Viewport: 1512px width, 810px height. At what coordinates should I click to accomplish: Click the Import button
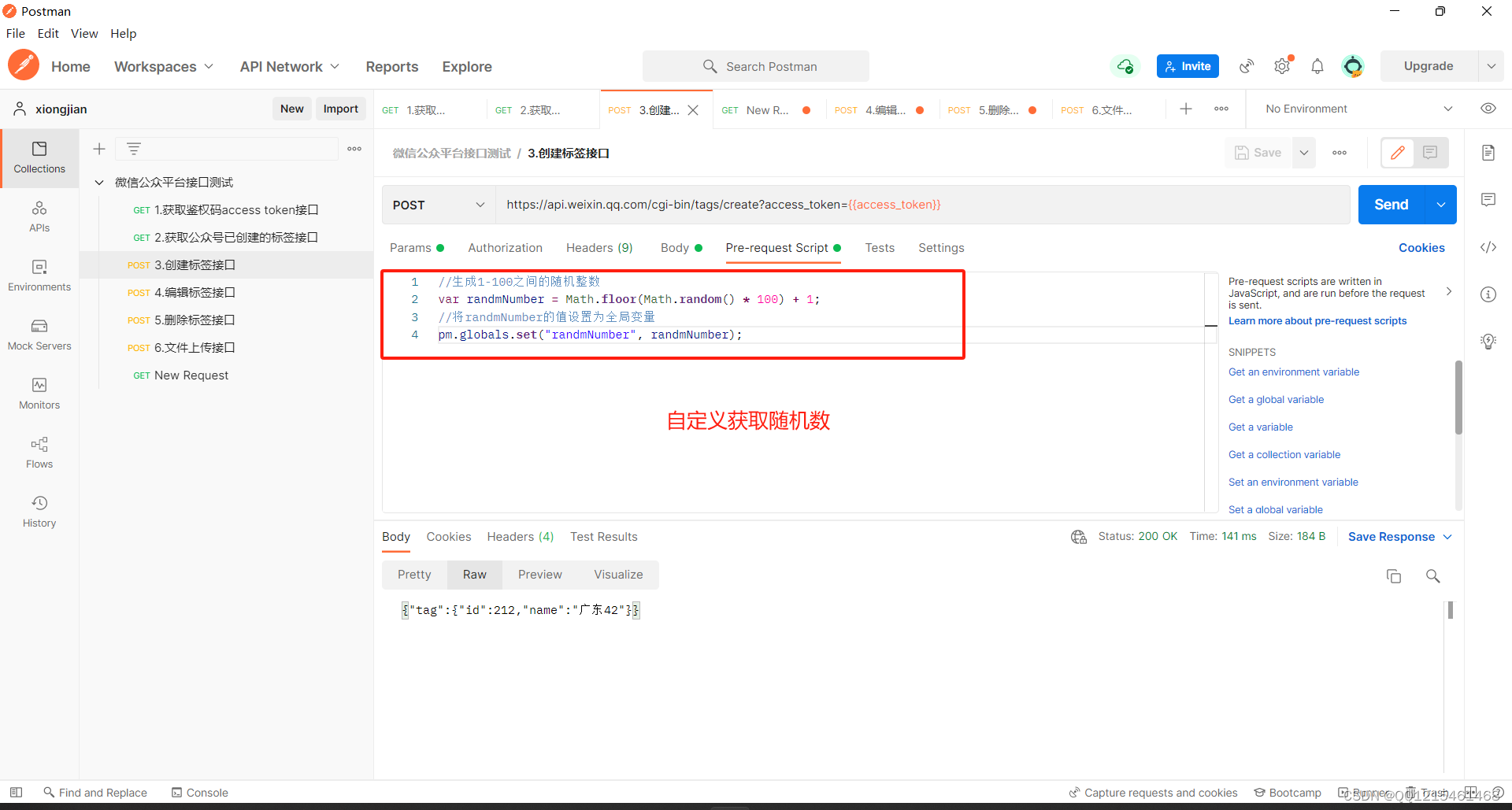click(341, 109)
